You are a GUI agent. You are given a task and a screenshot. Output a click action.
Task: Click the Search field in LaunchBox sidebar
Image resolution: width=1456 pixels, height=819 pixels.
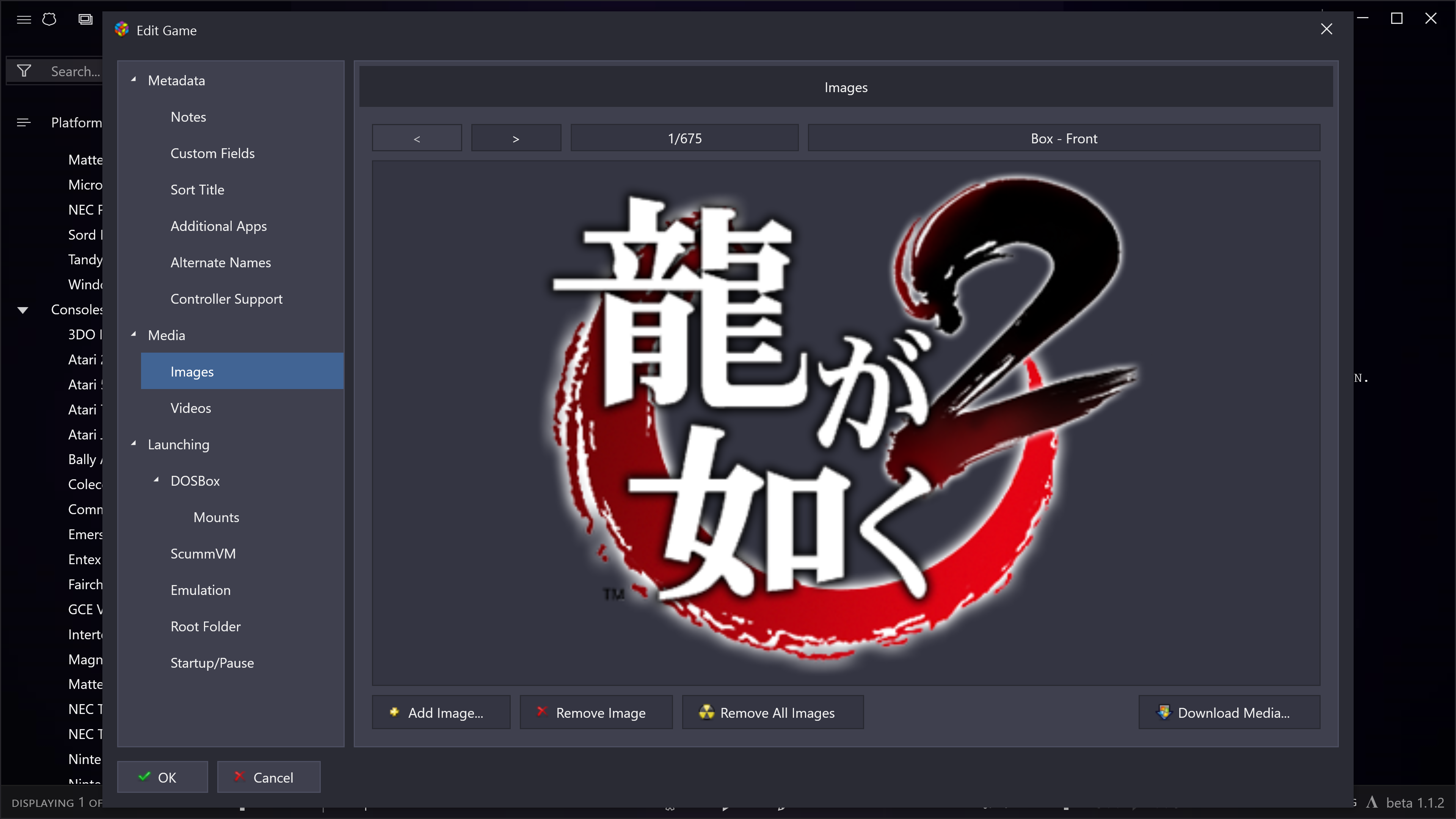tap(75, 71)
